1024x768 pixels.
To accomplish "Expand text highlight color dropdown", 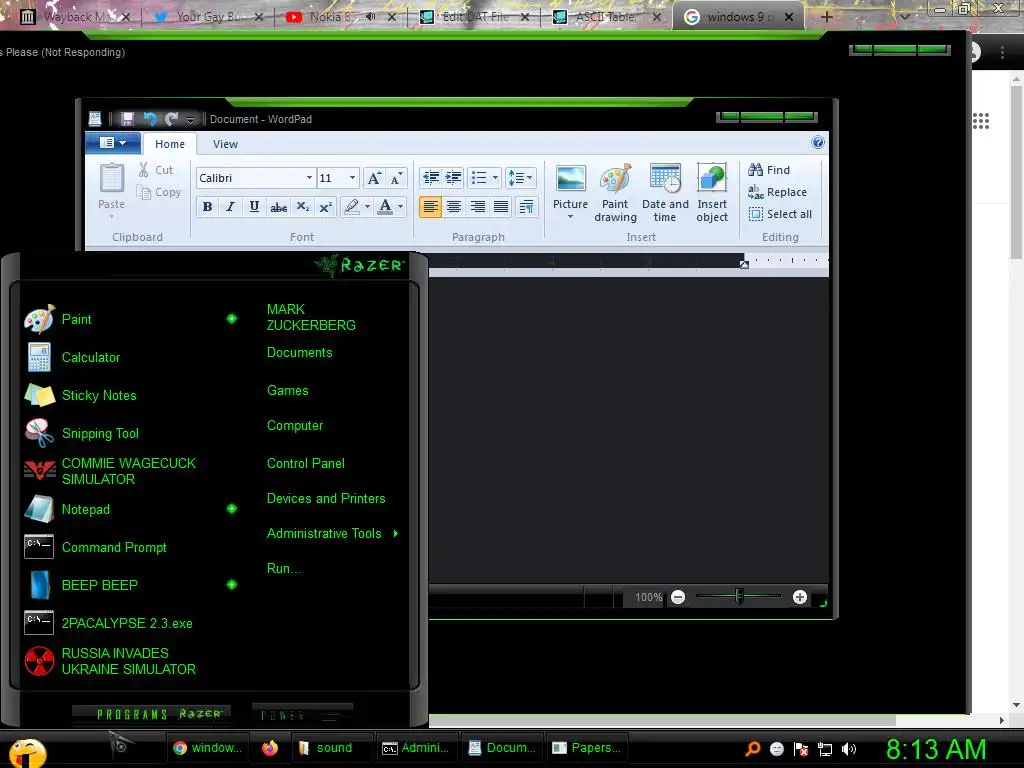I will click(x=368, y=207).
